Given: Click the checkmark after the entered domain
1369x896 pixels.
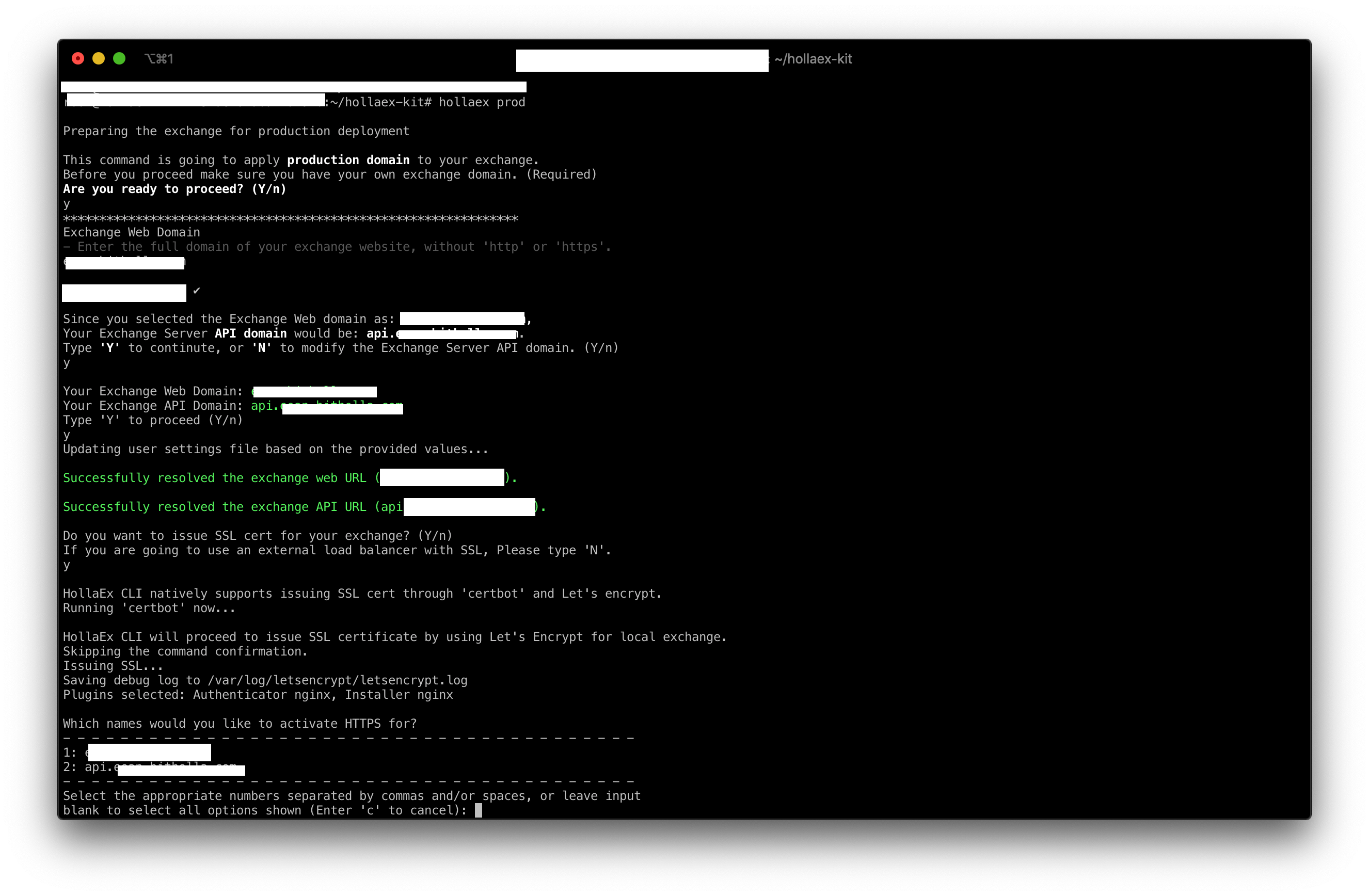Looking at the screenshot, I should 197,291.
